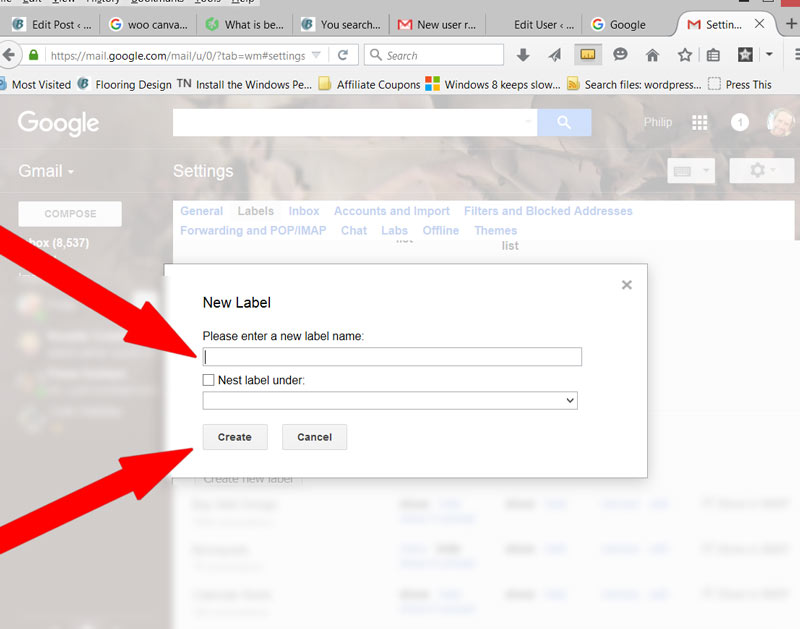
Task: Bookmark this page with the star icon
Action: tap(684, 55)
